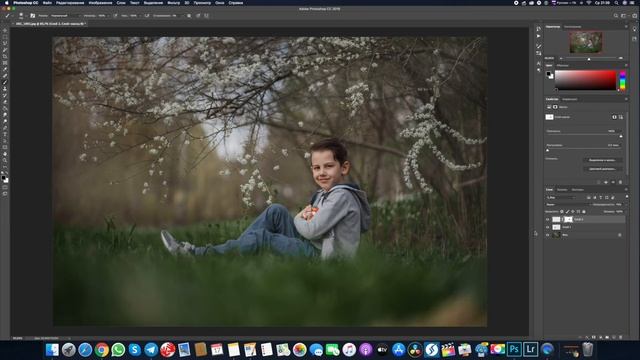Select the Eyedropper tool
Image resolution: width=640 pixels, height=360 pixels.
5,69
